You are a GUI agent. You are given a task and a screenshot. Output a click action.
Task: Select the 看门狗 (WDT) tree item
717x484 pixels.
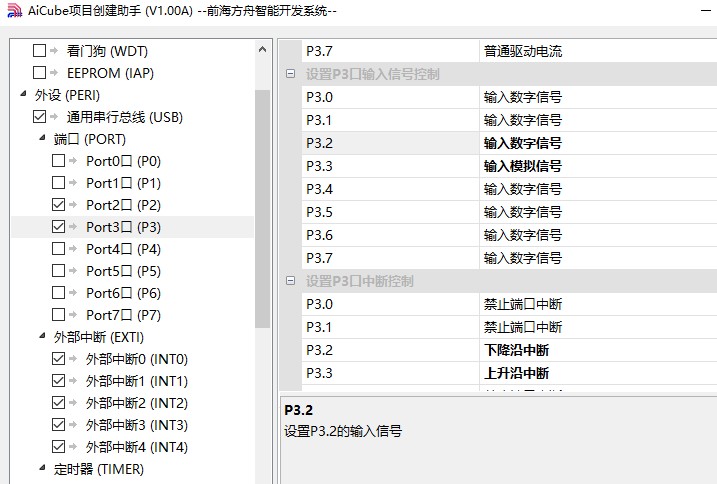coord(107,51)
